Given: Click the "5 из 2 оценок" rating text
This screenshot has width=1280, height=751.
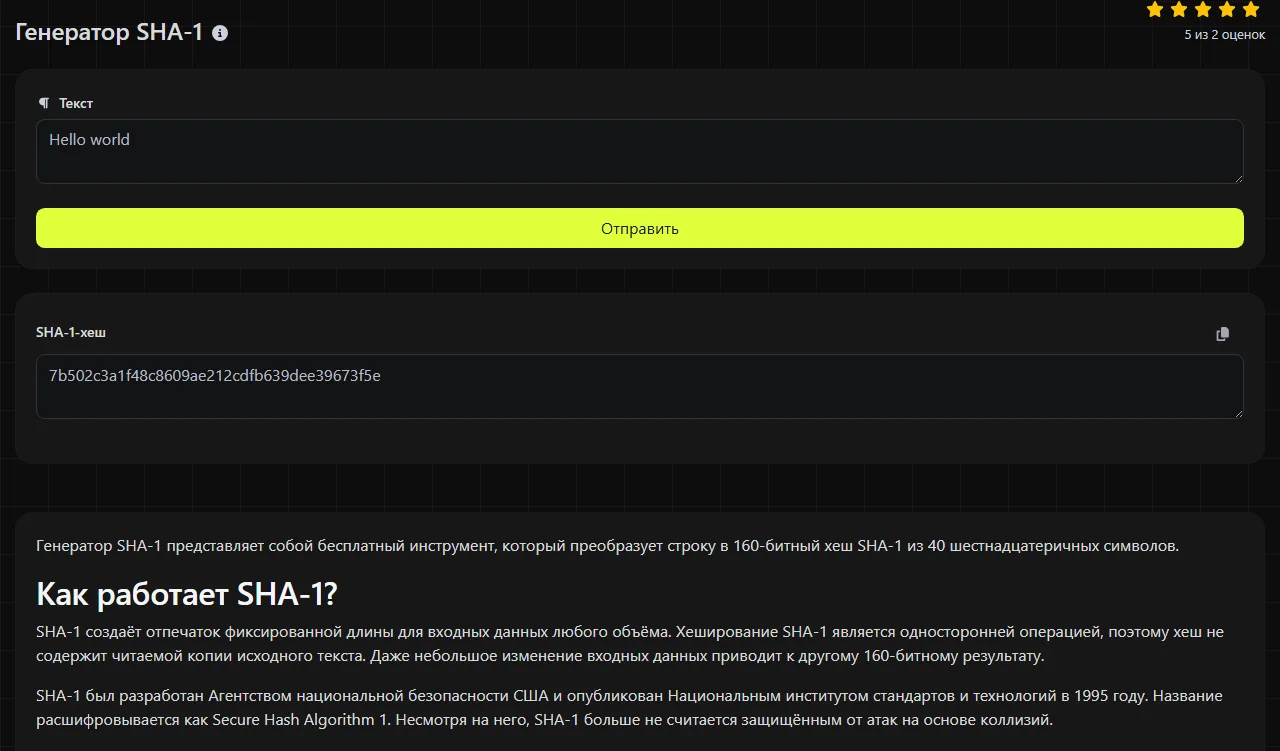Looking at the screenshot, I should point(1225,35).
